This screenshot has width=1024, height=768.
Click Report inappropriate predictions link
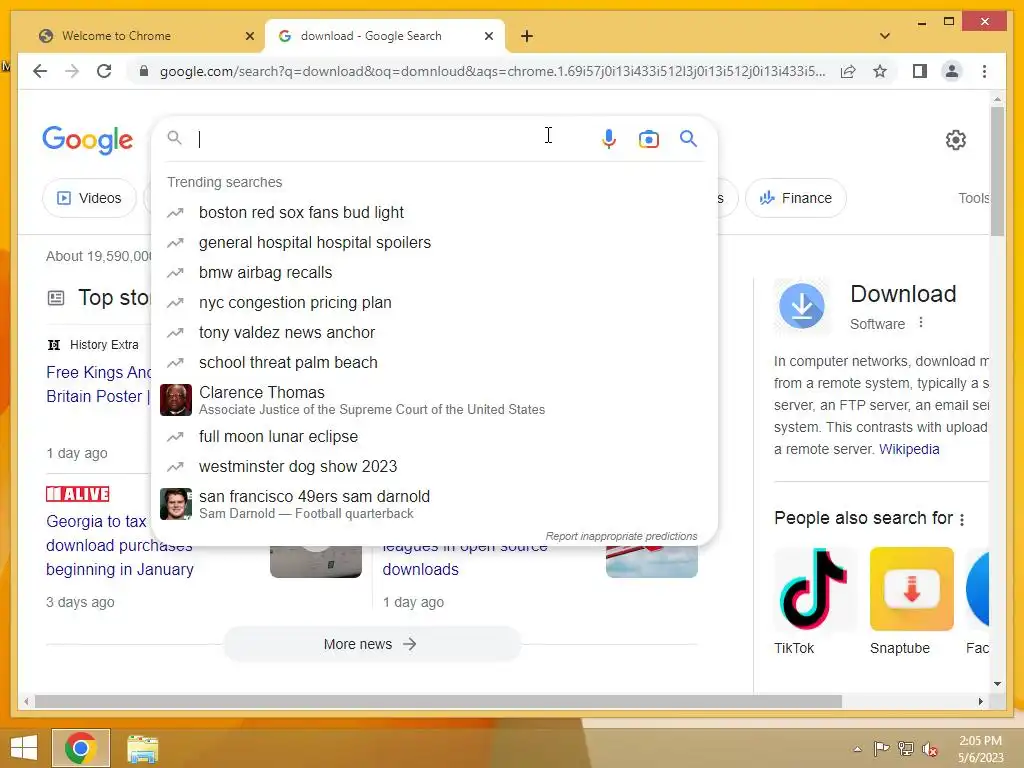click(621, 536)
